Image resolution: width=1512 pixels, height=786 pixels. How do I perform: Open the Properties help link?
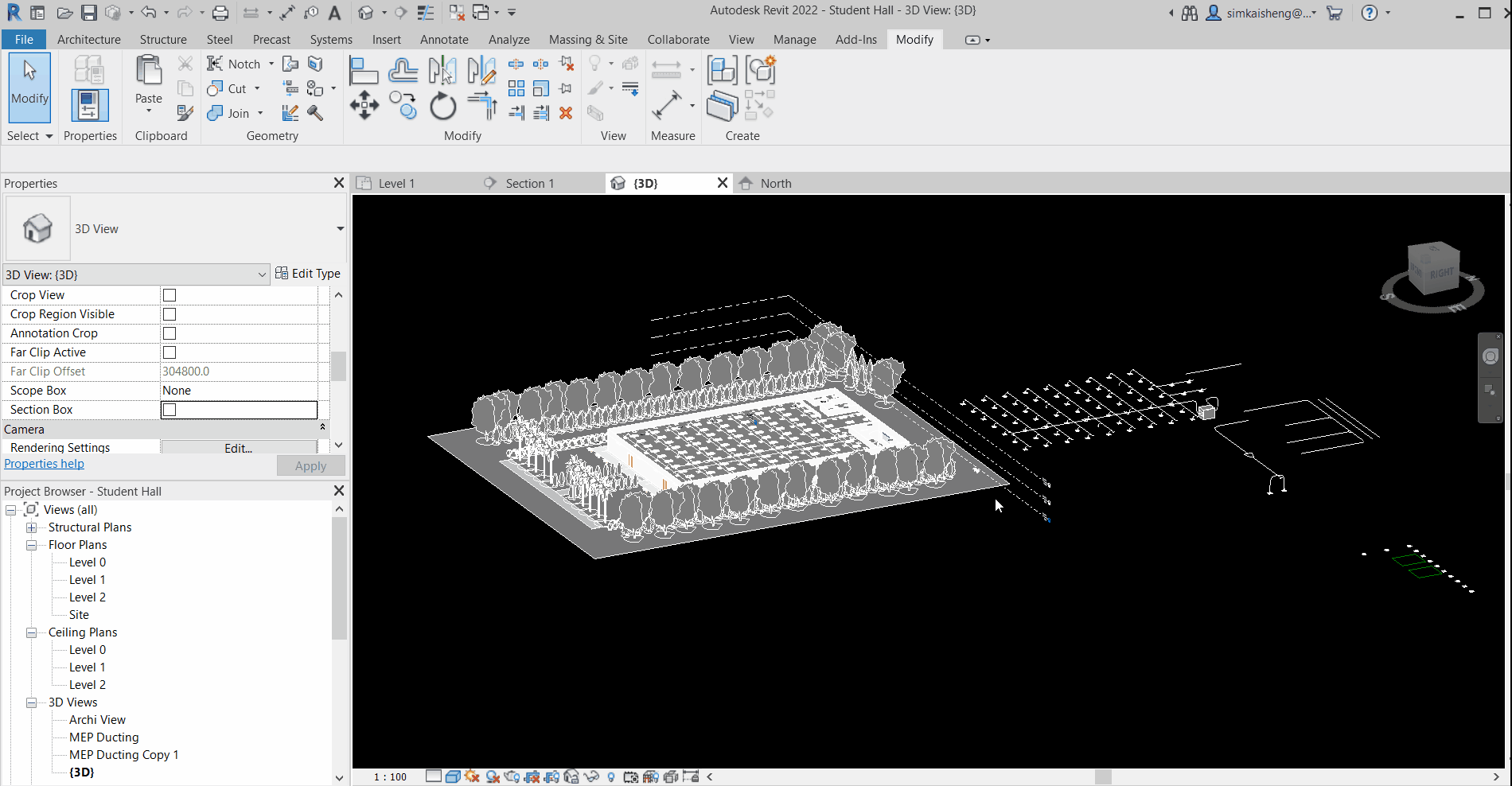(x=44, y=464)
